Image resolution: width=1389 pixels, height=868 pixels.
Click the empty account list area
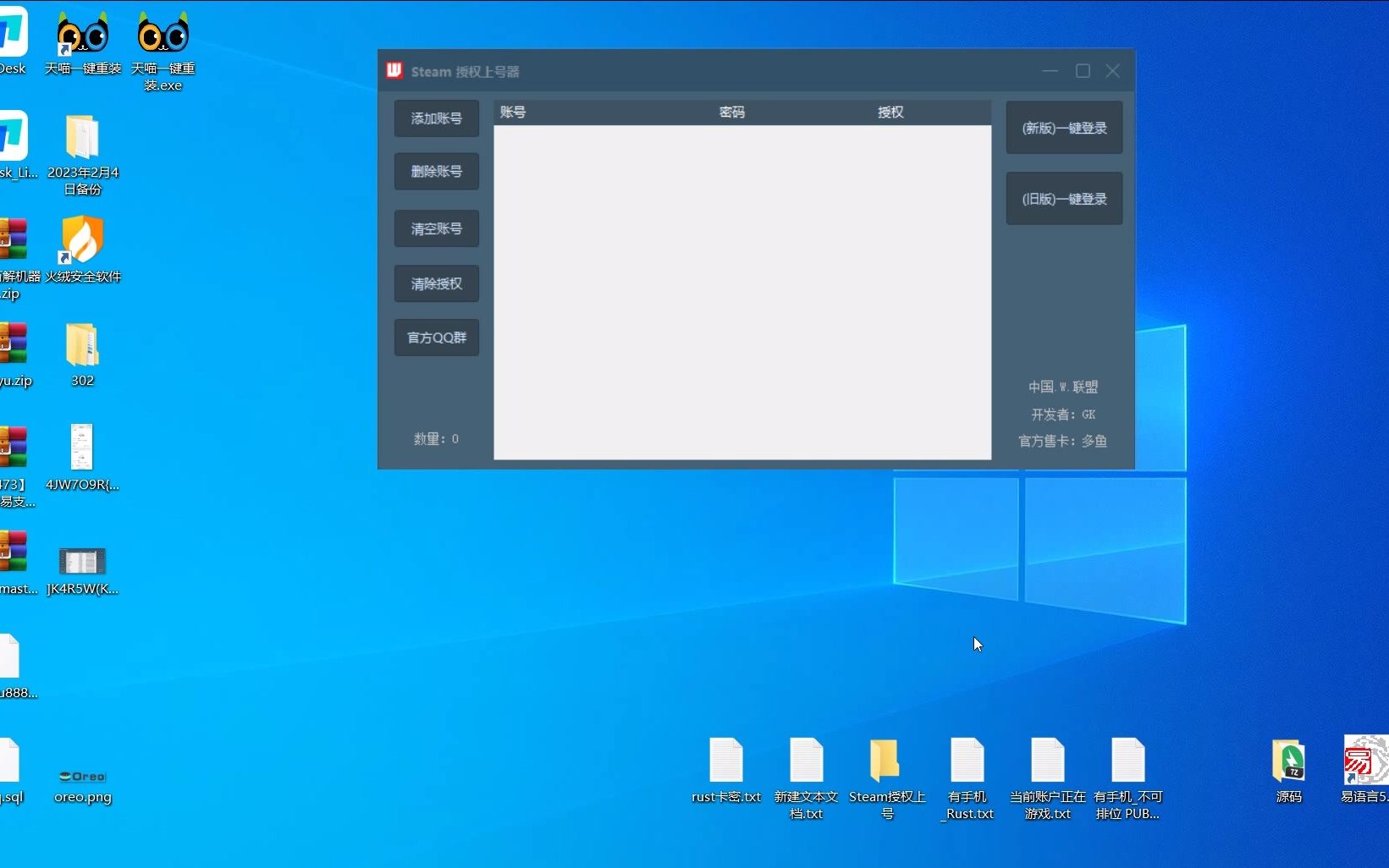click(742, 292)
